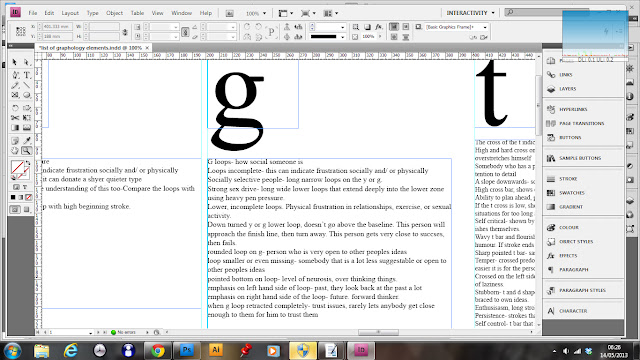
Task: Open the Swatches panel
Action: tap(572, 193)
